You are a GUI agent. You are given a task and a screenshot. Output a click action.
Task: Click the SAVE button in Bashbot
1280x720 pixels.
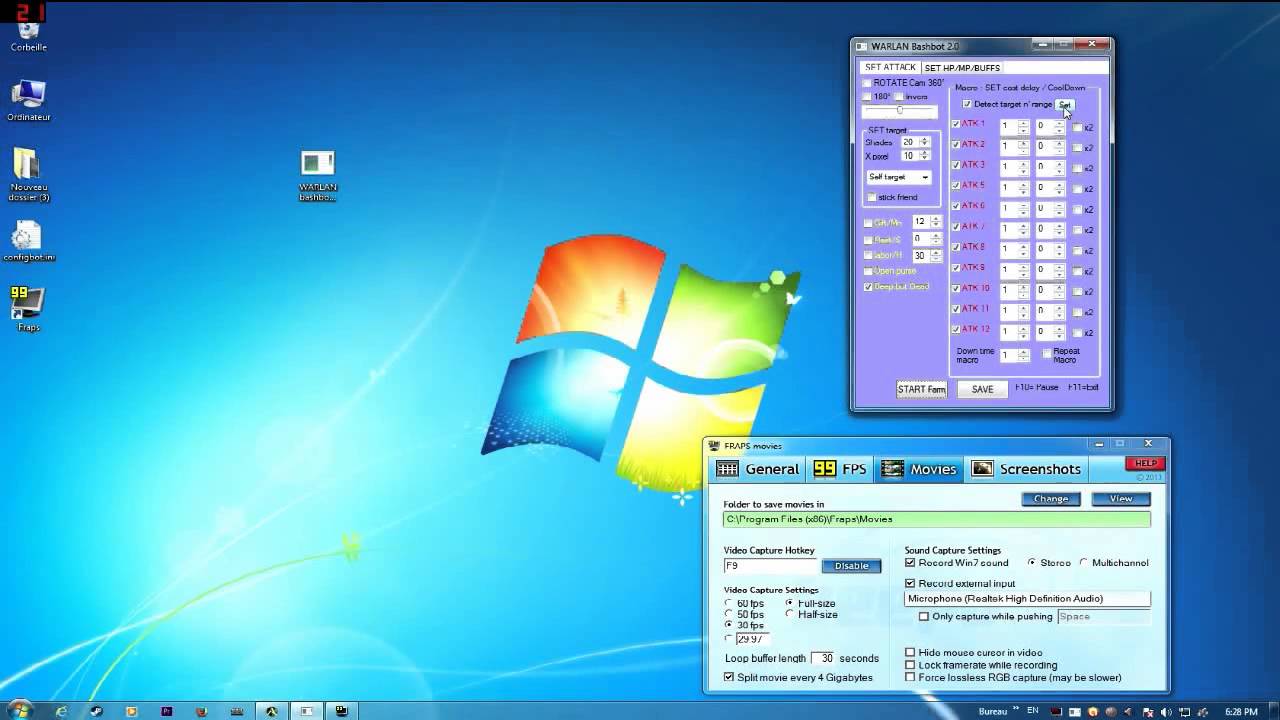[x=983, y=389]
